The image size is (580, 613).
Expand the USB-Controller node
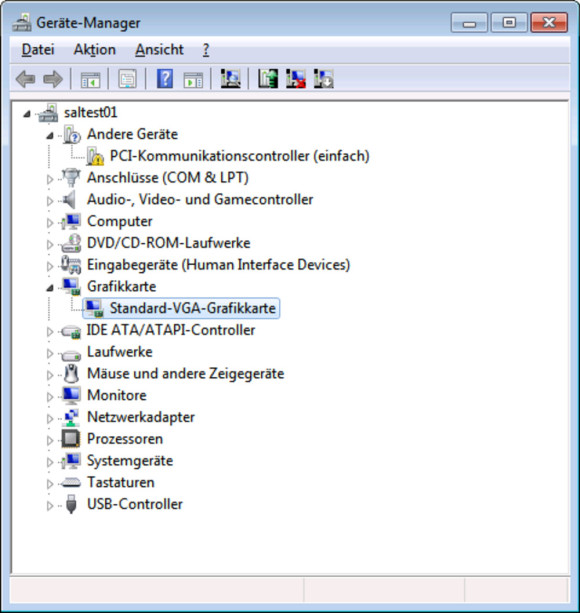[x=50, y=505]
